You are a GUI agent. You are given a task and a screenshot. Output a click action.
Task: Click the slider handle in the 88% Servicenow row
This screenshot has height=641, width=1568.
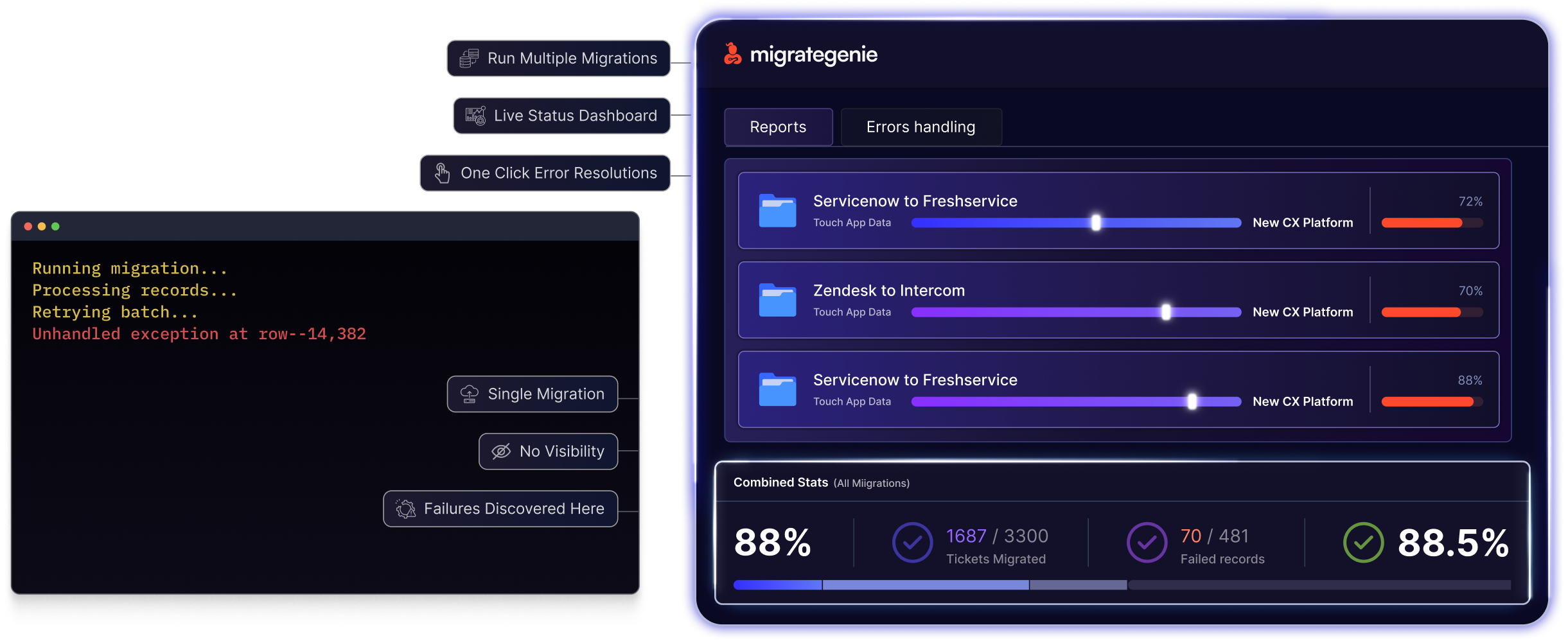pos(1192,401)
